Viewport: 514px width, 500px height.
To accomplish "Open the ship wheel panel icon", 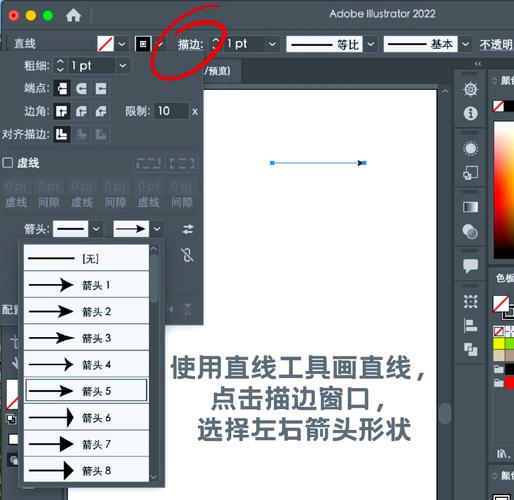I will tap(471, 89).
